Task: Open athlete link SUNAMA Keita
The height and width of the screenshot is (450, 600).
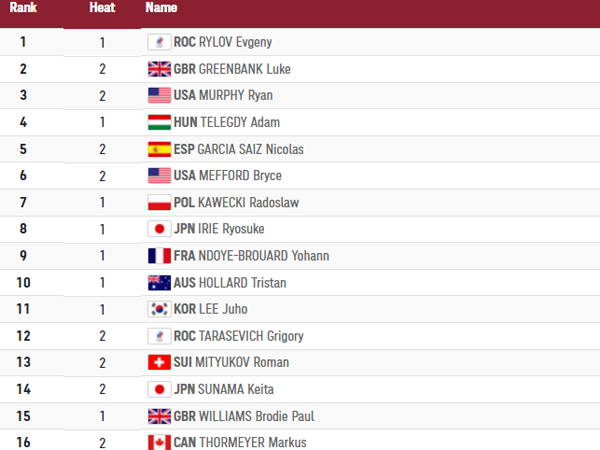Action: 237,389
